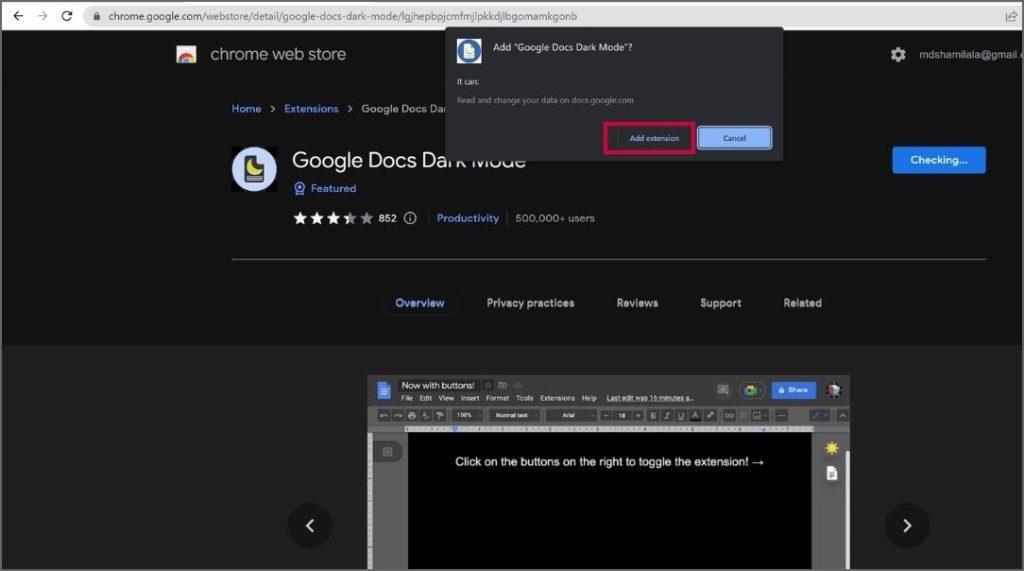Click the Format menu in the preview
The width and height of the screenshot is (1024, 571).
point(497,398)
